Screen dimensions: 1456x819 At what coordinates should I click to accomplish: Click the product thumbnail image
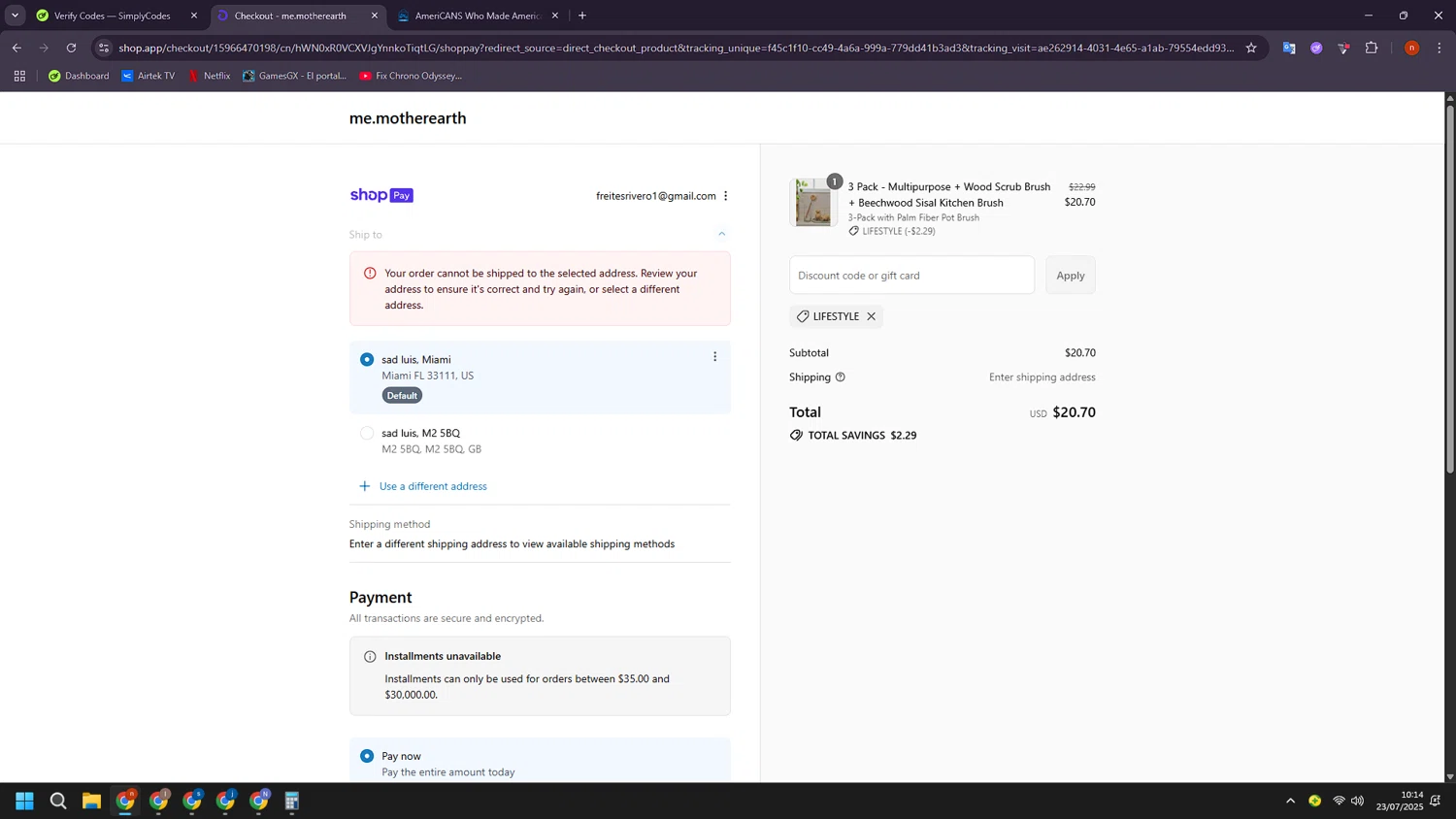click(x=813, y=203)
